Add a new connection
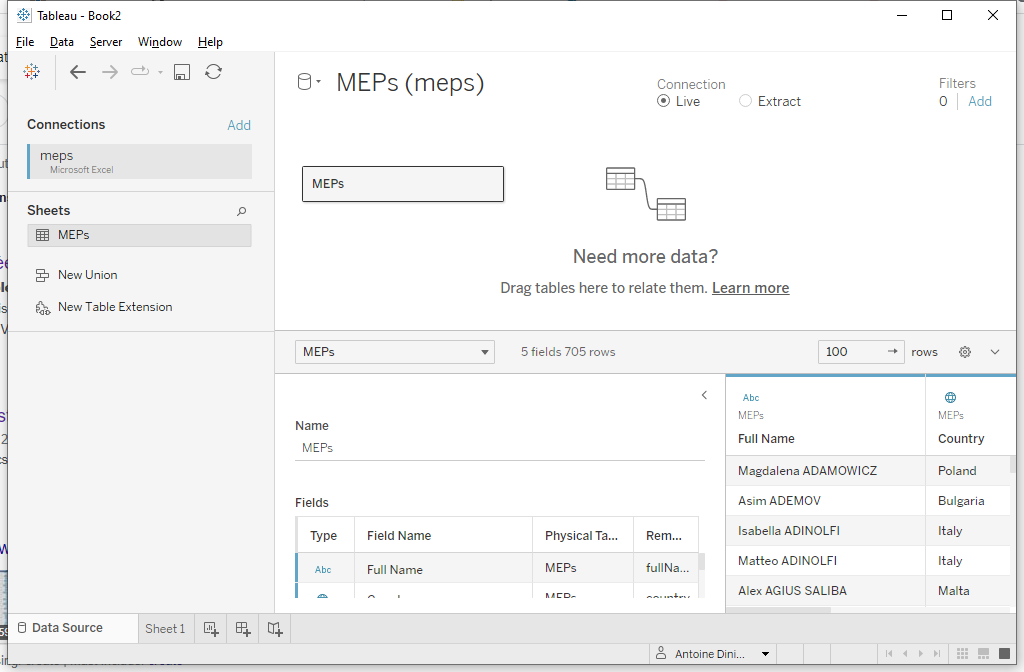Screen dimensions: 1024x672 coord(239,125)
